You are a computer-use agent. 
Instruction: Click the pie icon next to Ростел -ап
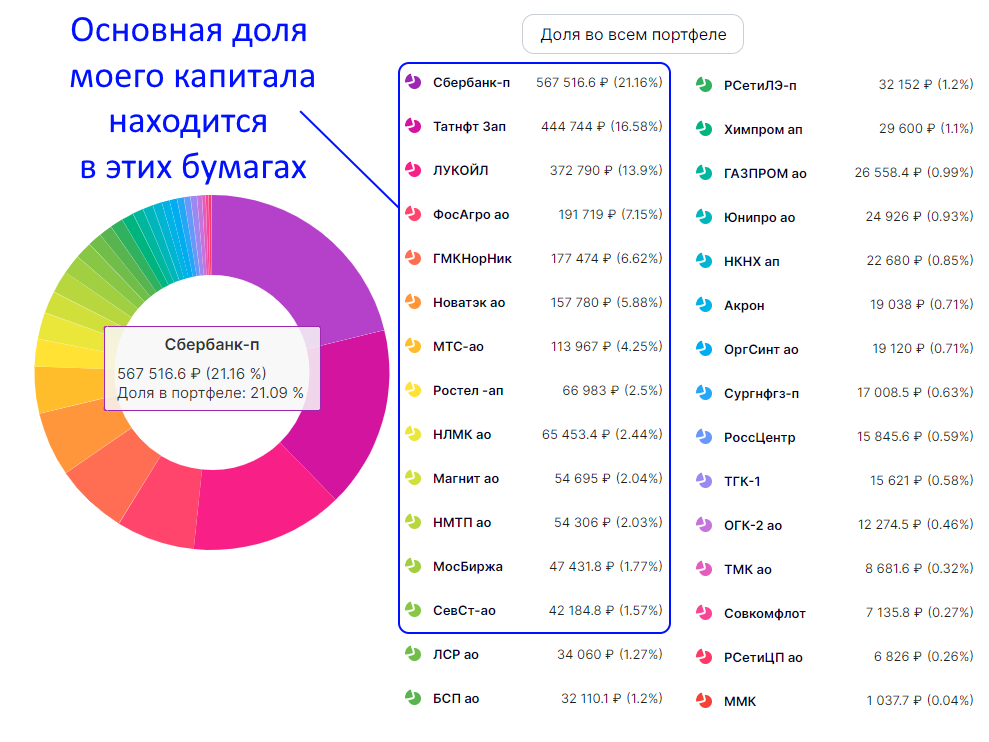[x=413, y=390]
